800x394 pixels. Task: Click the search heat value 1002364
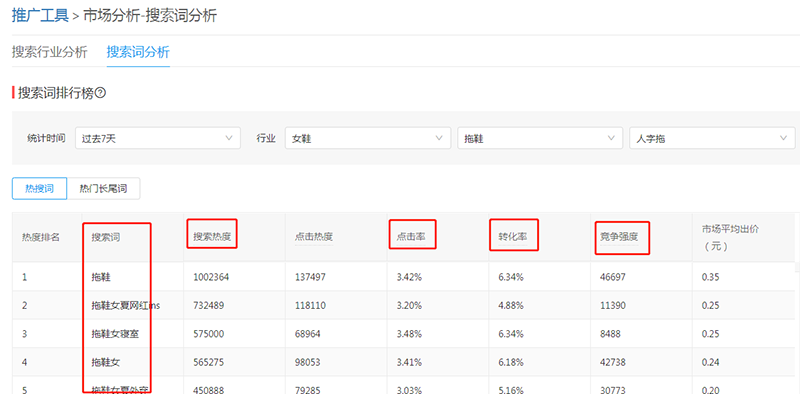(211, 277)
